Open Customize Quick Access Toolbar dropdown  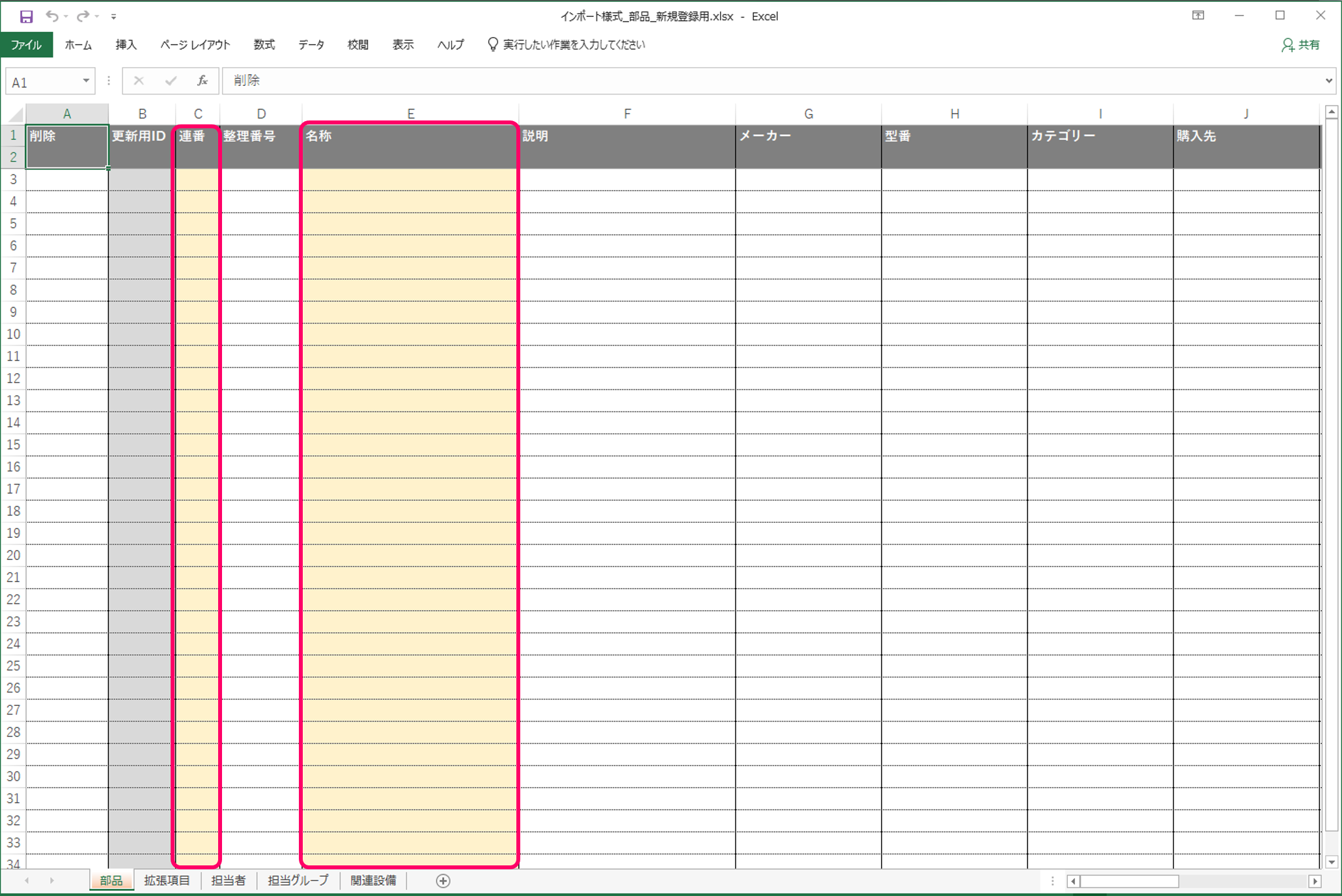tap(113, 16)
